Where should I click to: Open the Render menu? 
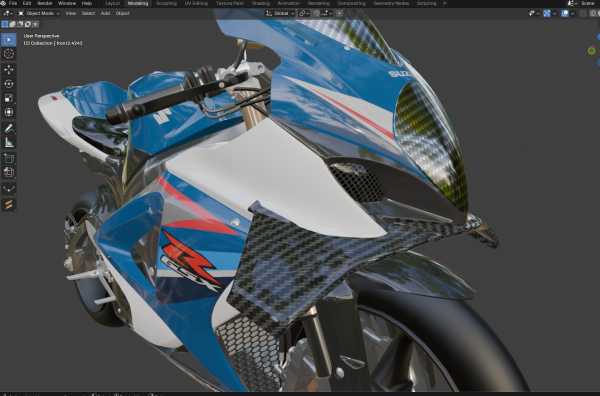[44, 3]
